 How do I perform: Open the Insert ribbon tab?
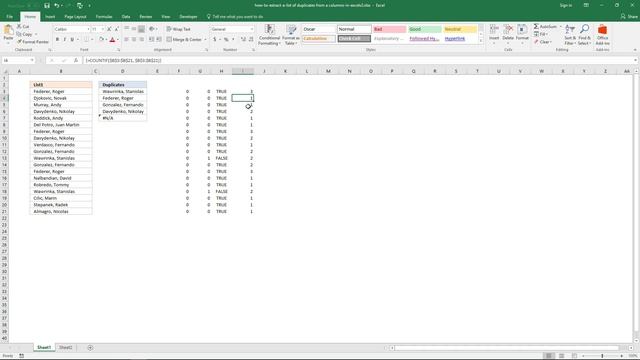(x=50, y=17)
